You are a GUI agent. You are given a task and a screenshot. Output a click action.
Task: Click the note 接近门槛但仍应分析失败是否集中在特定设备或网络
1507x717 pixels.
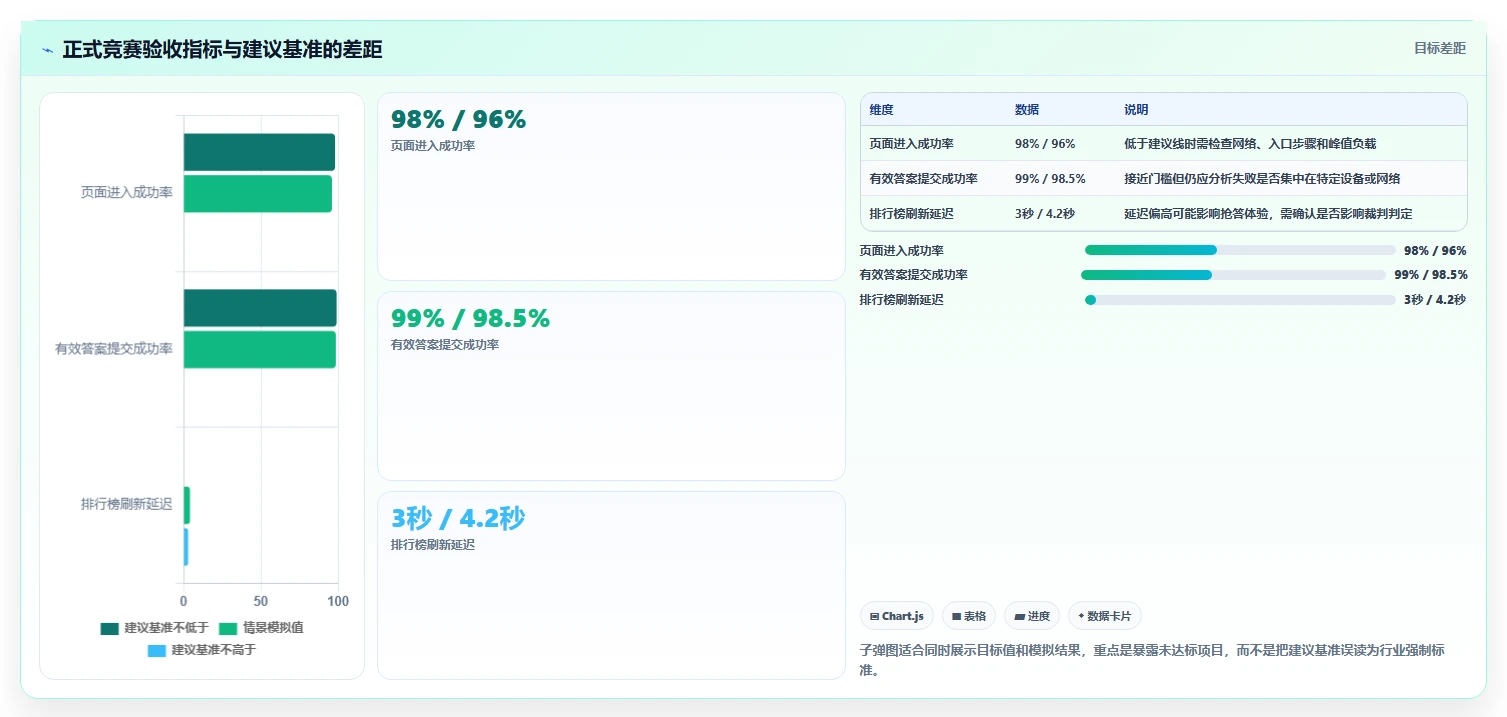pos(1262,179)
